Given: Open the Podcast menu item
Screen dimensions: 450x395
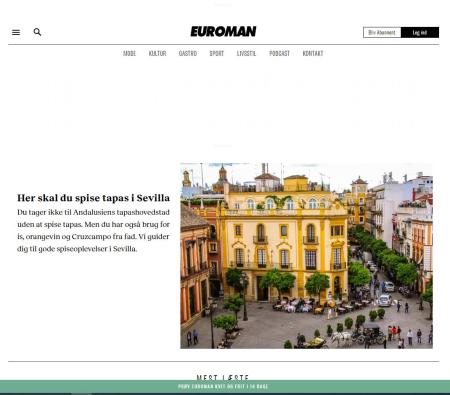Looking at the screenshot, I should coord(279,53).
